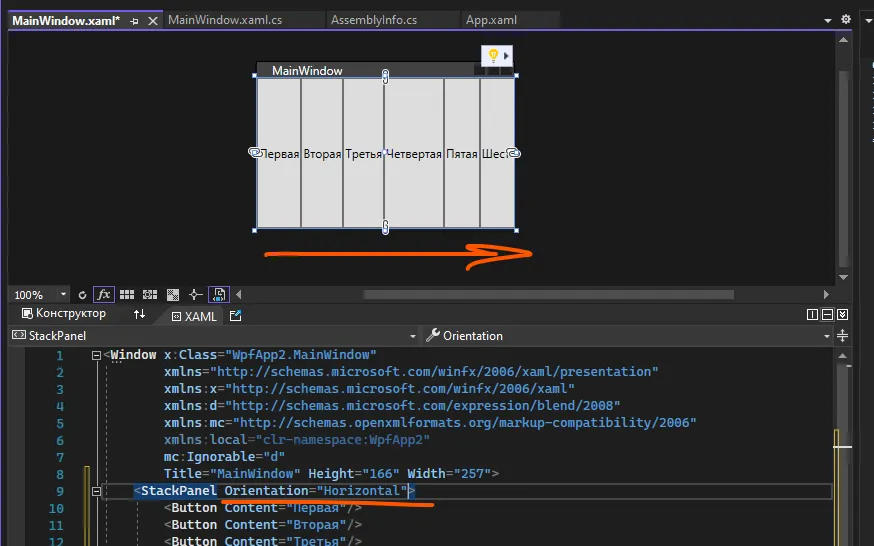Click the top margin anchor handle

tap(385, 77)
